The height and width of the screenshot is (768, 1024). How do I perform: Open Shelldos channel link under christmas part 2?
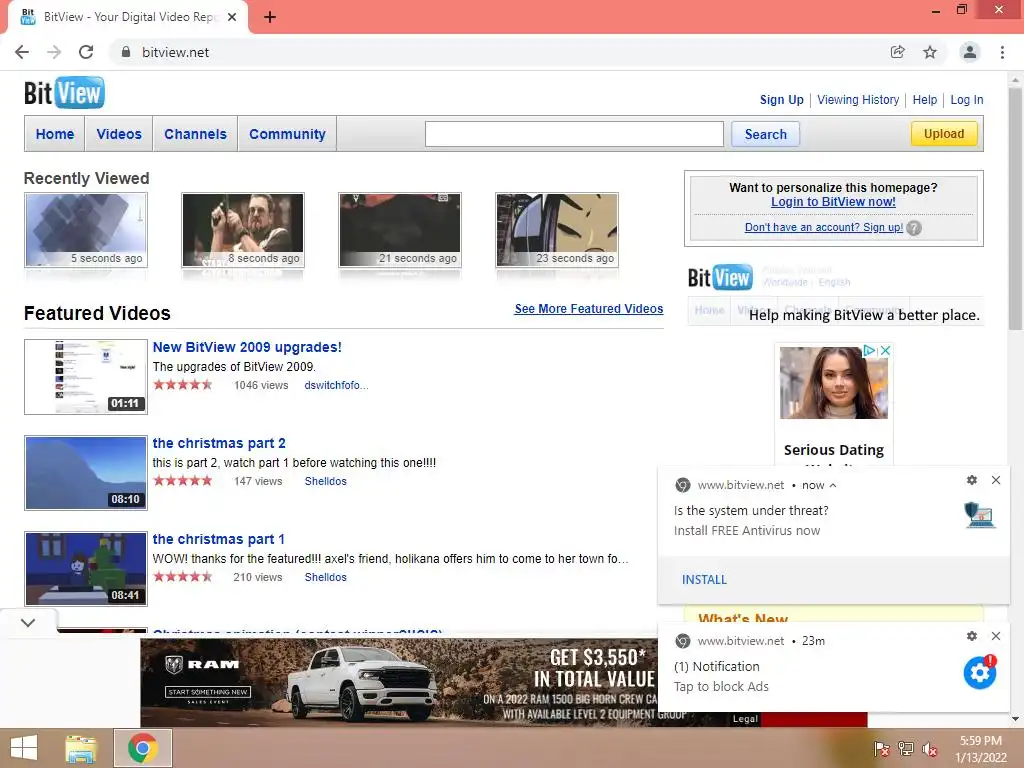(325, 481)
